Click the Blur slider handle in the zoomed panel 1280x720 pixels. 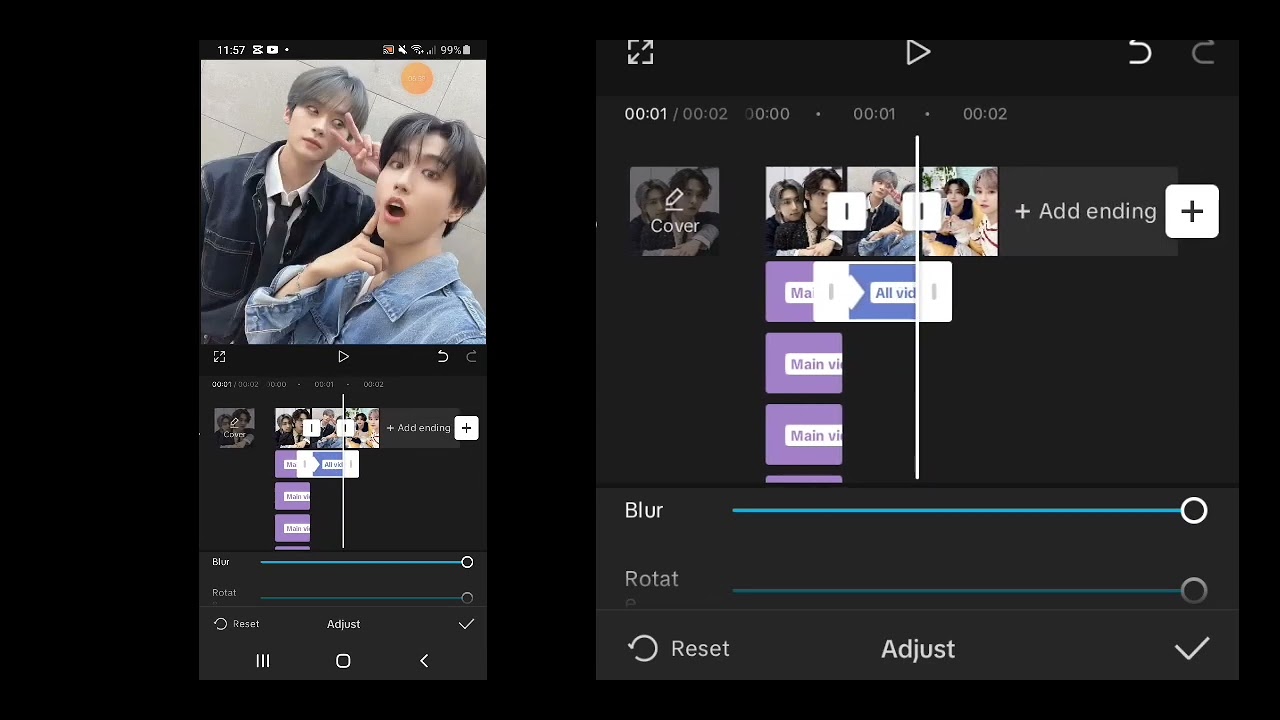(x=1194, y=511)
